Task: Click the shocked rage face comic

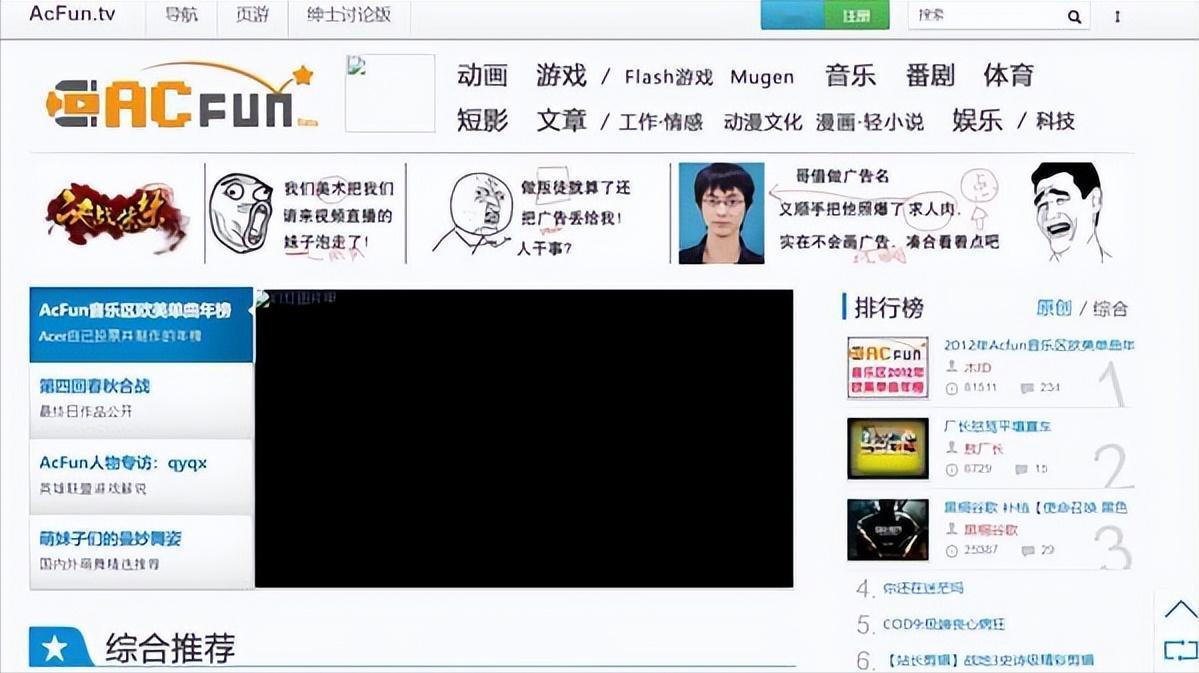Action: tap(241, 213)
